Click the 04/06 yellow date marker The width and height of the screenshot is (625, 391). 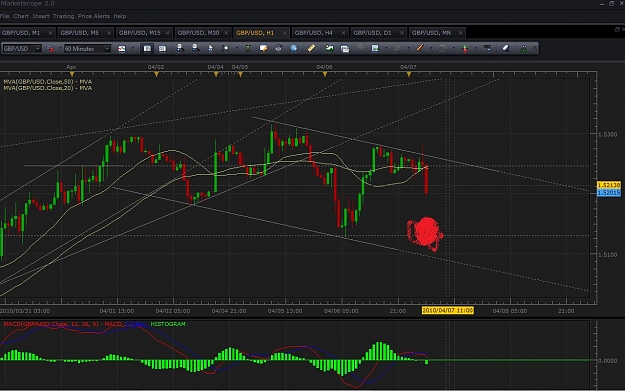tap(324, 75)
